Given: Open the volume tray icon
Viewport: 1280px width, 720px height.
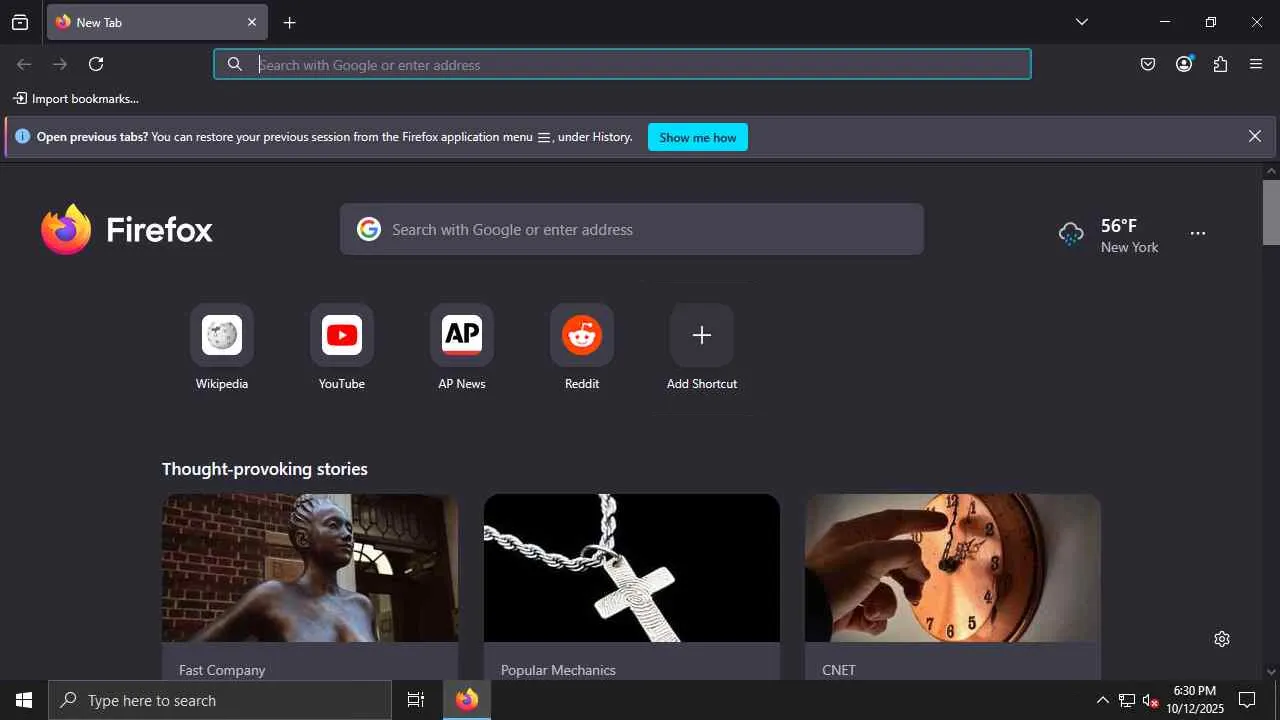Looking at the screenshot, I should [1151, 701].
